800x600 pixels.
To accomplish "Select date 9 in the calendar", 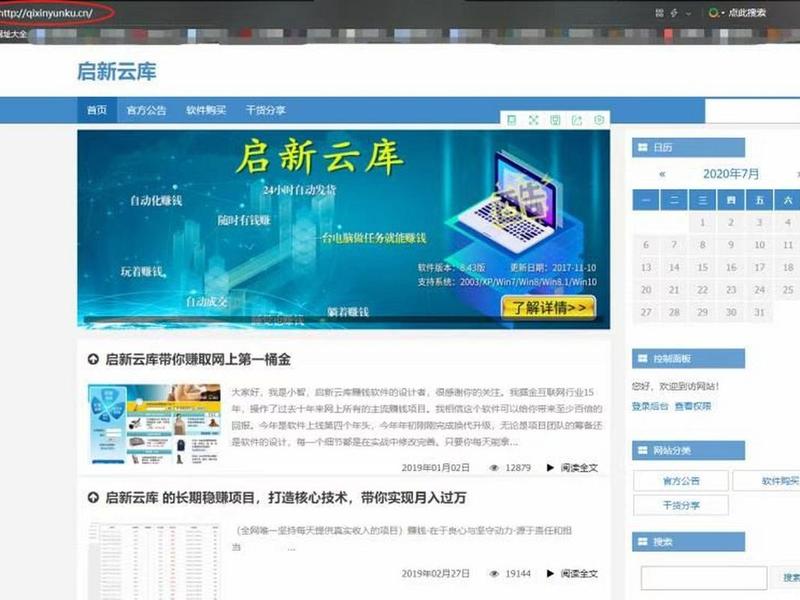I will point(731,245).
